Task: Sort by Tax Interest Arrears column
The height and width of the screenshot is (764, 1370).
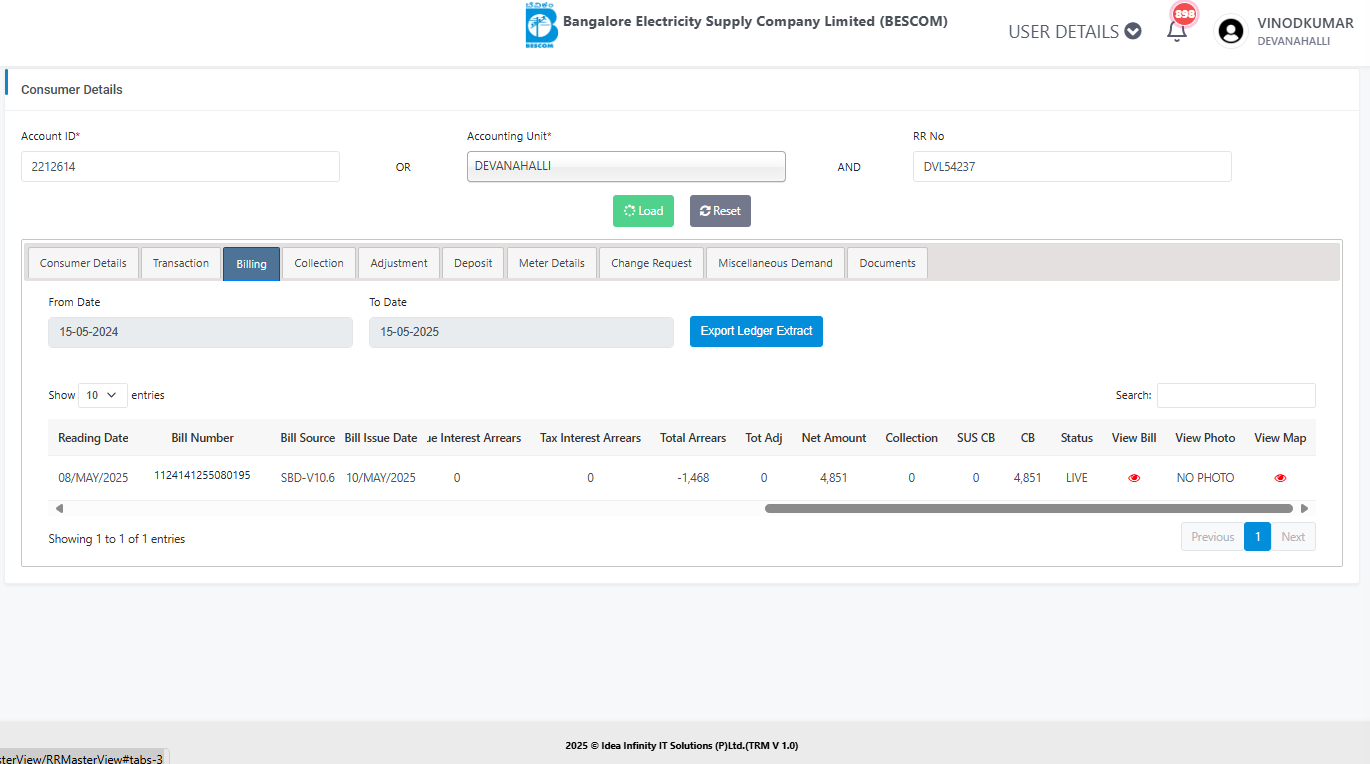Action: [590, 438]
